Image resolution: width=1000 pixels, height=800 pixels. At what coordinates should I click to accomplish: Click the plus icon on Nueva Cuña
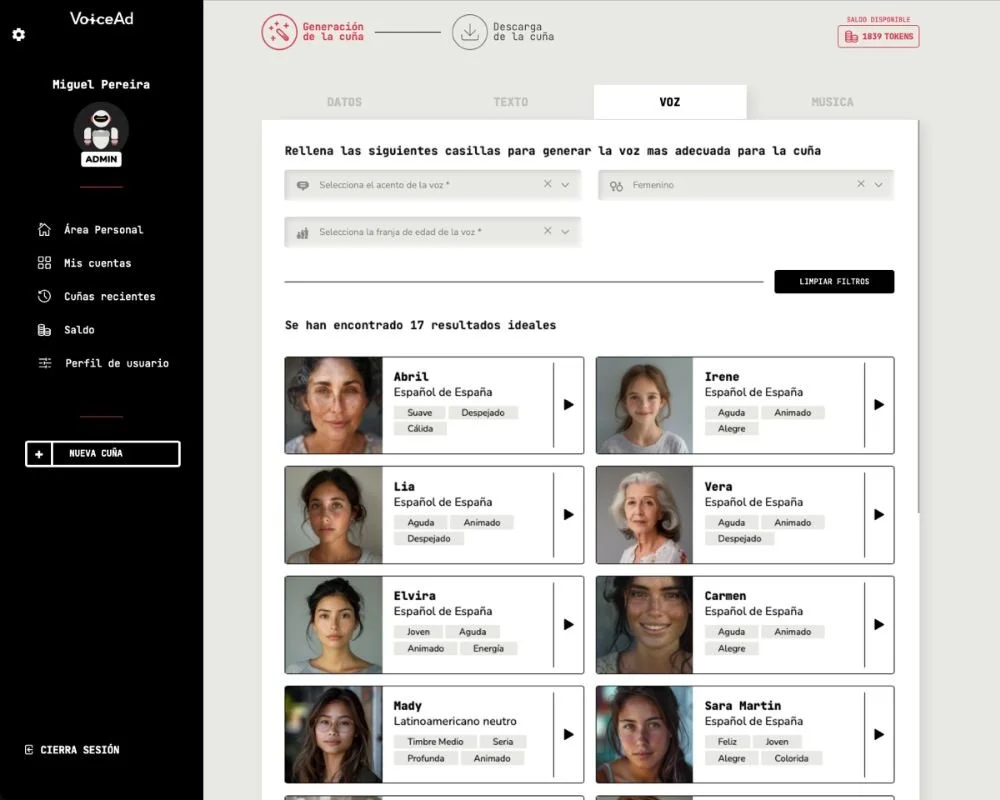point(39,454)
